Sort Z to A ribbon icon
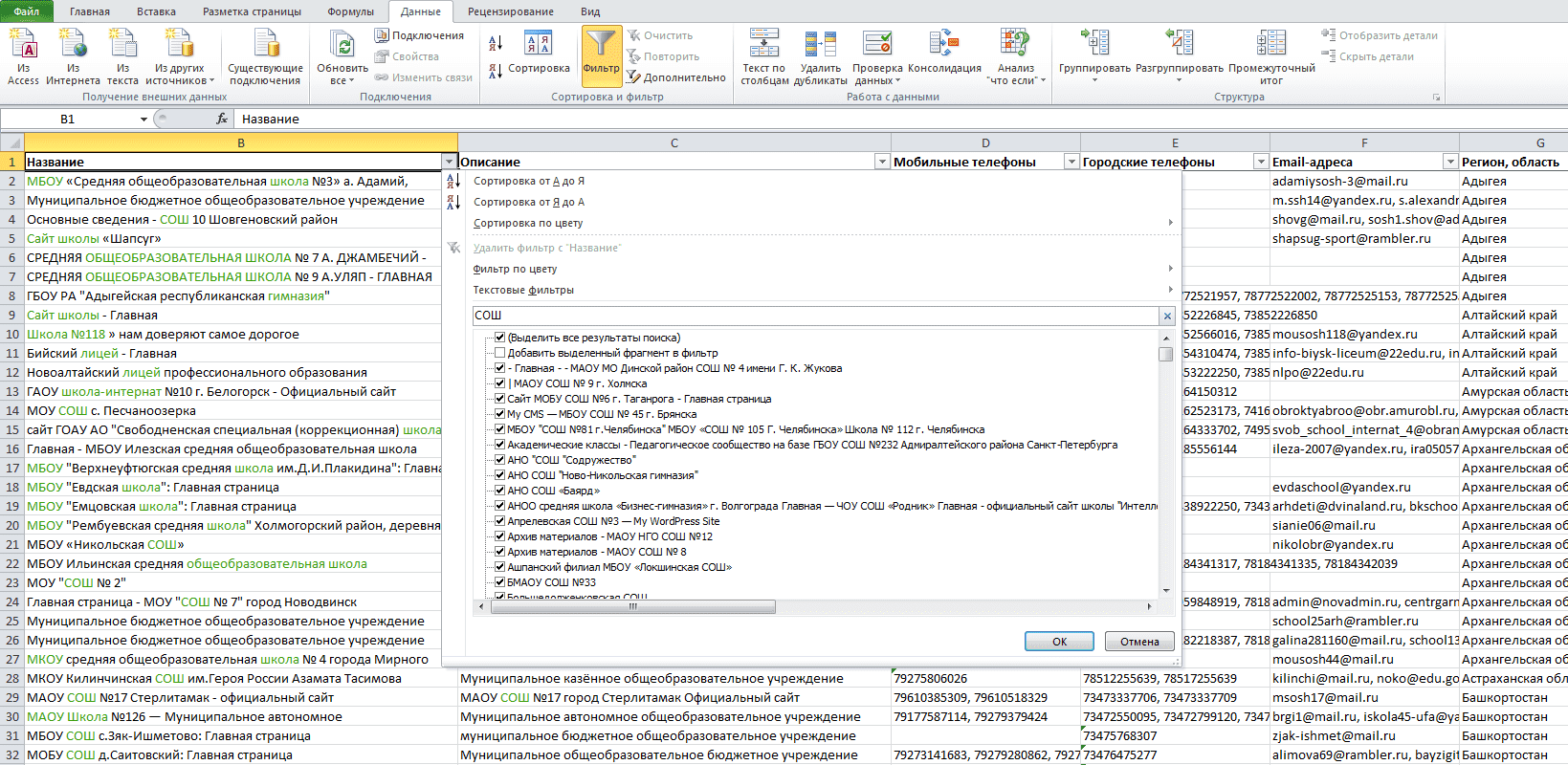 click(x=496, y=71)
